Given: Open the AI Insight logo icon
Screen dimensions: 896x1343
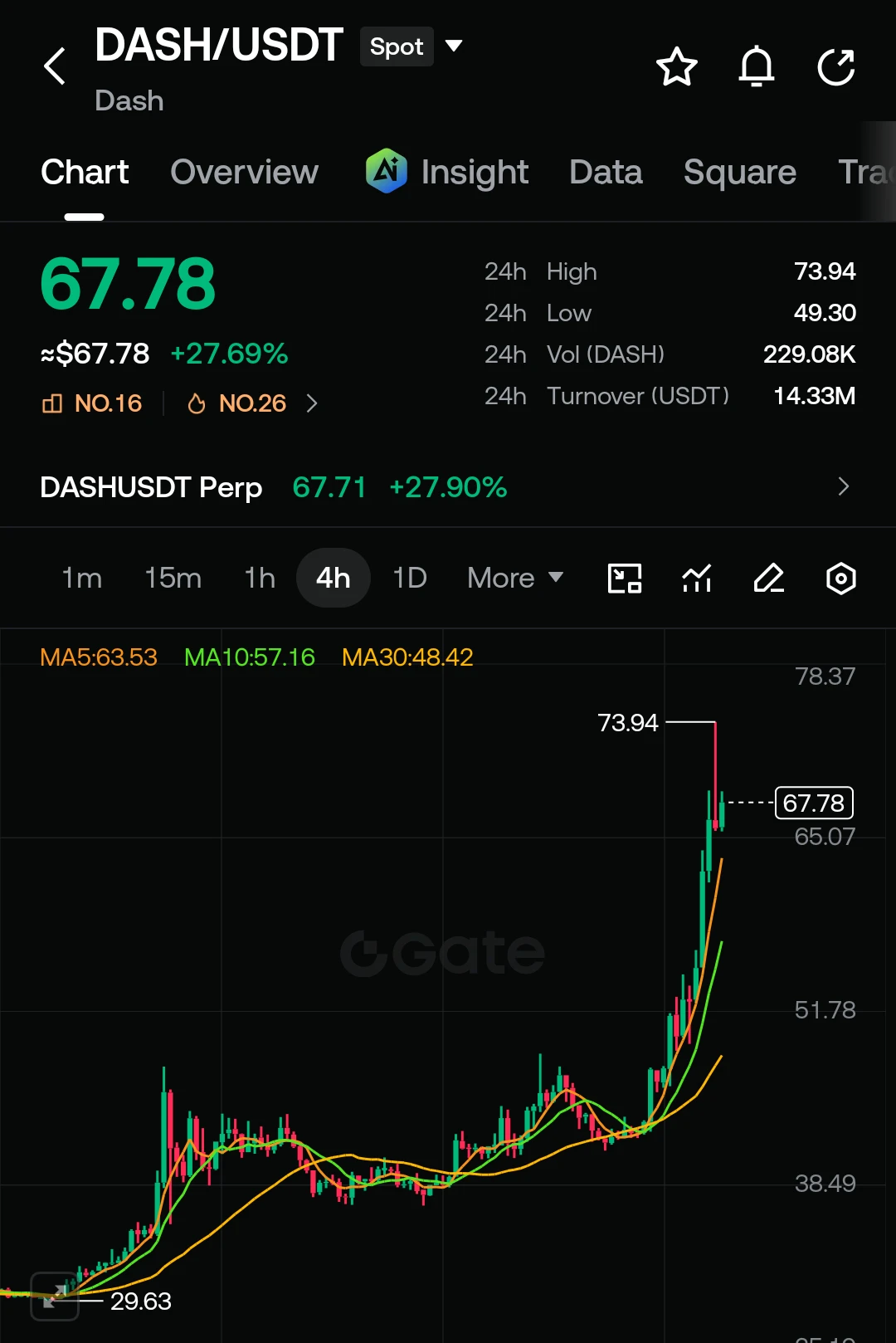Looking at the screenshot, I should pyautogui.click(x=387, y=171).
